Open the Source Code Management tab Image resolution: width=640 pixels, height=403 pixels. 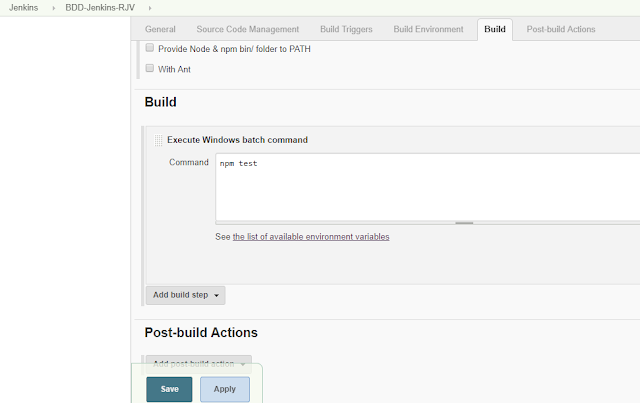[247, 29]
